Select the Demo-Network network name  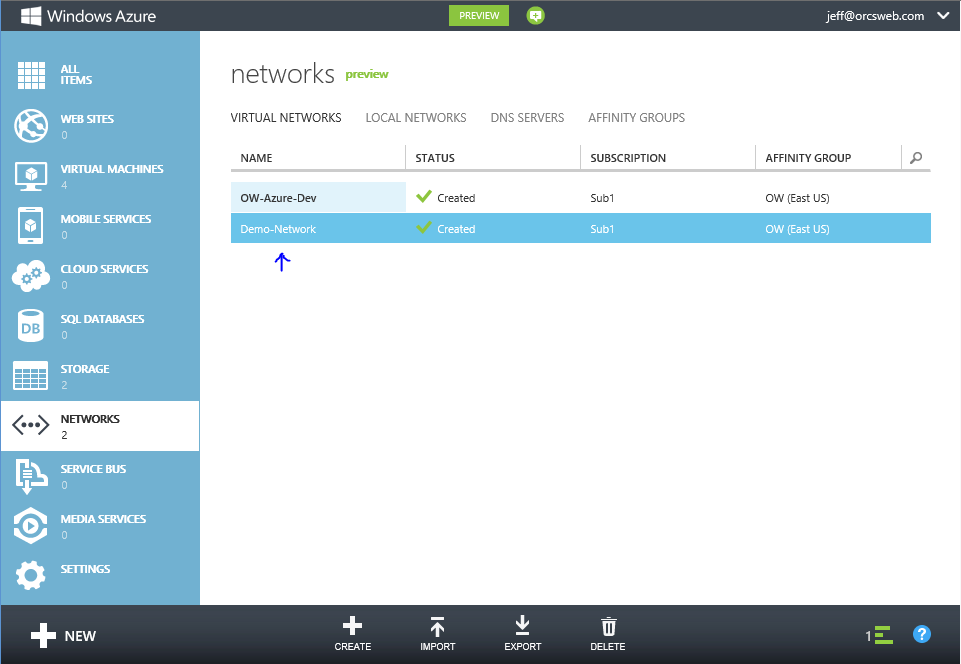pos(278,229)
